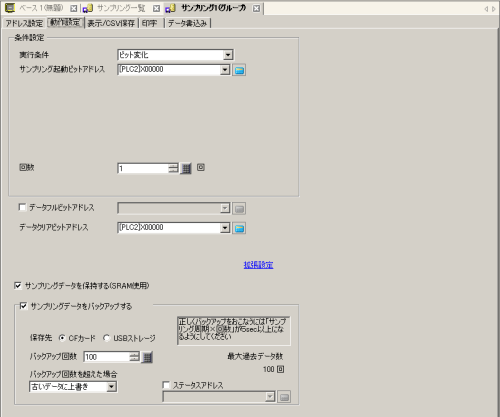Image resolution: width=500 pixels, height=417 pixels.
Task: Click scroll-left arrow in tab bar
Action: [486, 9]
